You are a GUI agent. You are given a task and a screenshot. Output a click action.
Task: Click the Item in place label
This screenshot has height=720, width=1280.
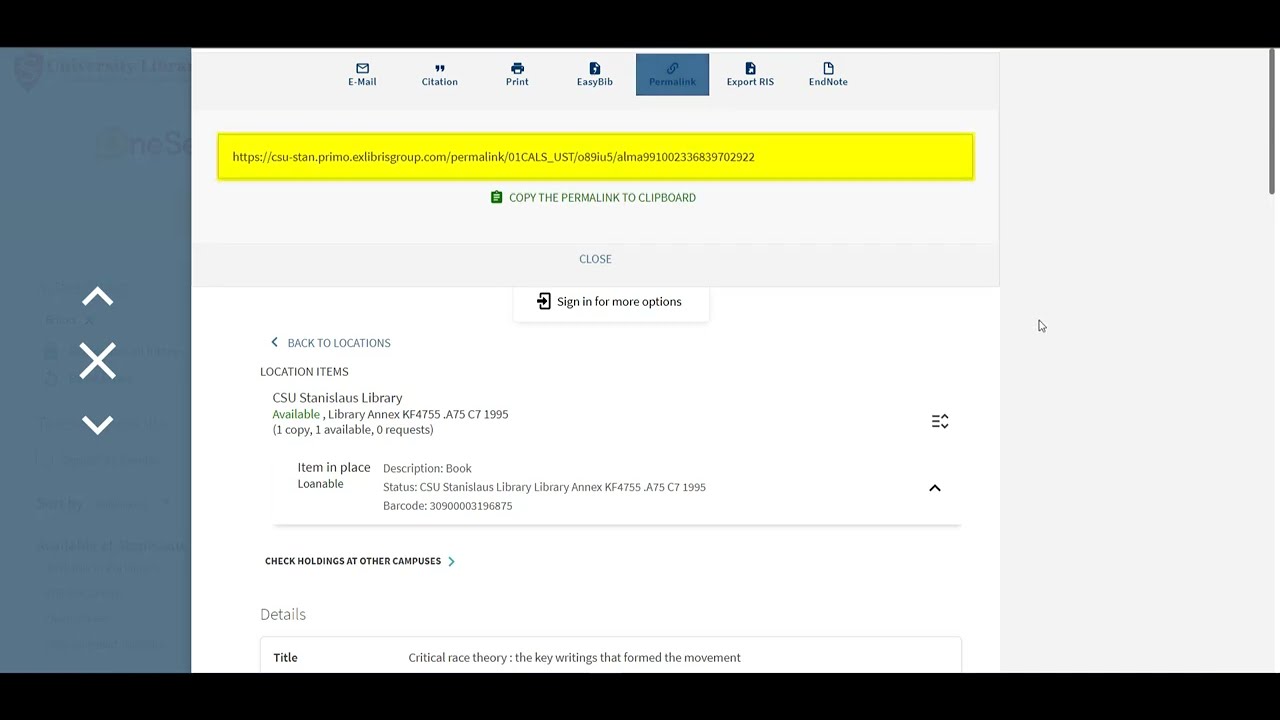[x=333, y=468]
